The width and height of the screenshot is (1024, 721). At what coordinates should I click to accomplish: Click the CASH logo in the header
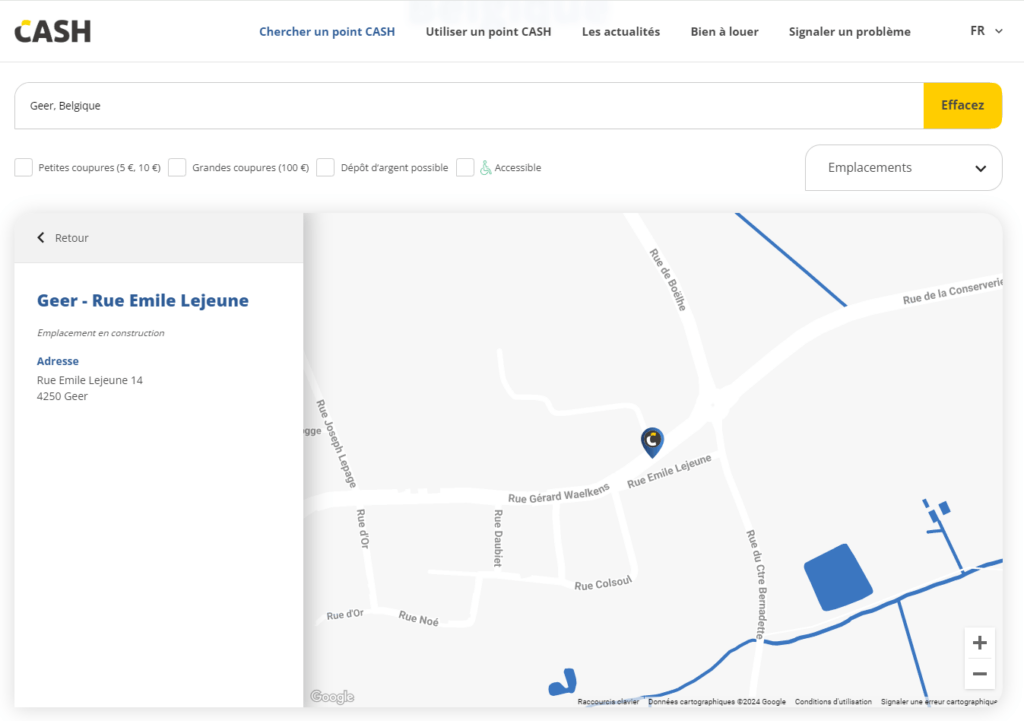coord(52,31)
